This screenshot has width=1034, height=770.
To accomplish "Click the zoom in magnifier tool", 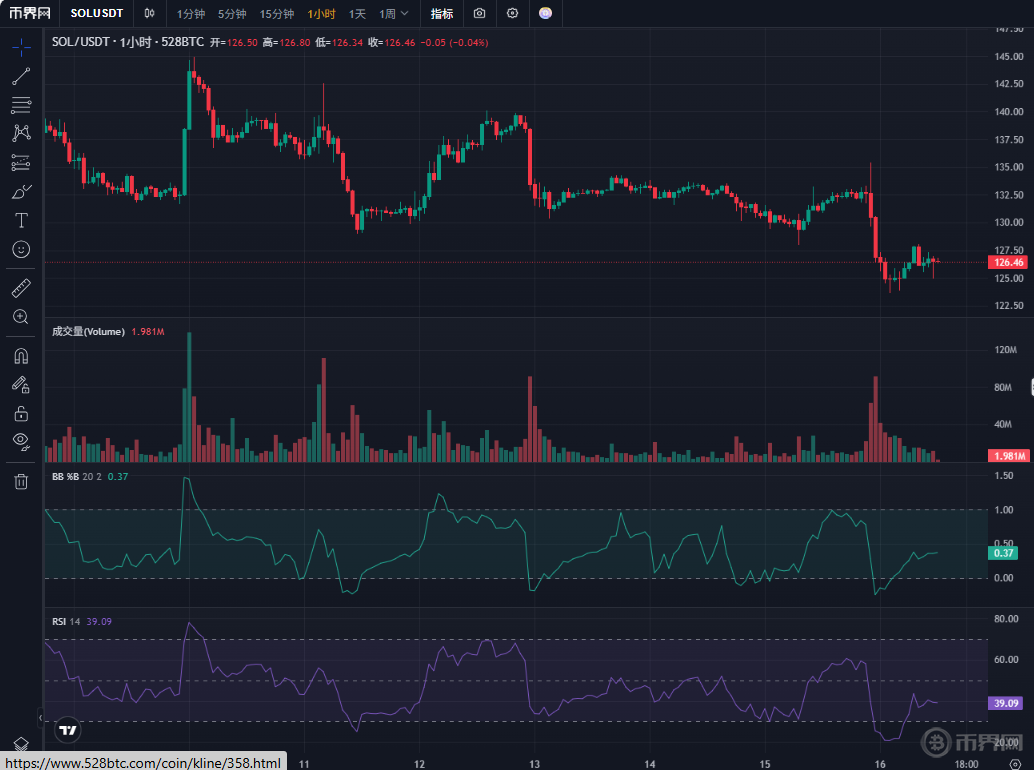I will (21, 317).
